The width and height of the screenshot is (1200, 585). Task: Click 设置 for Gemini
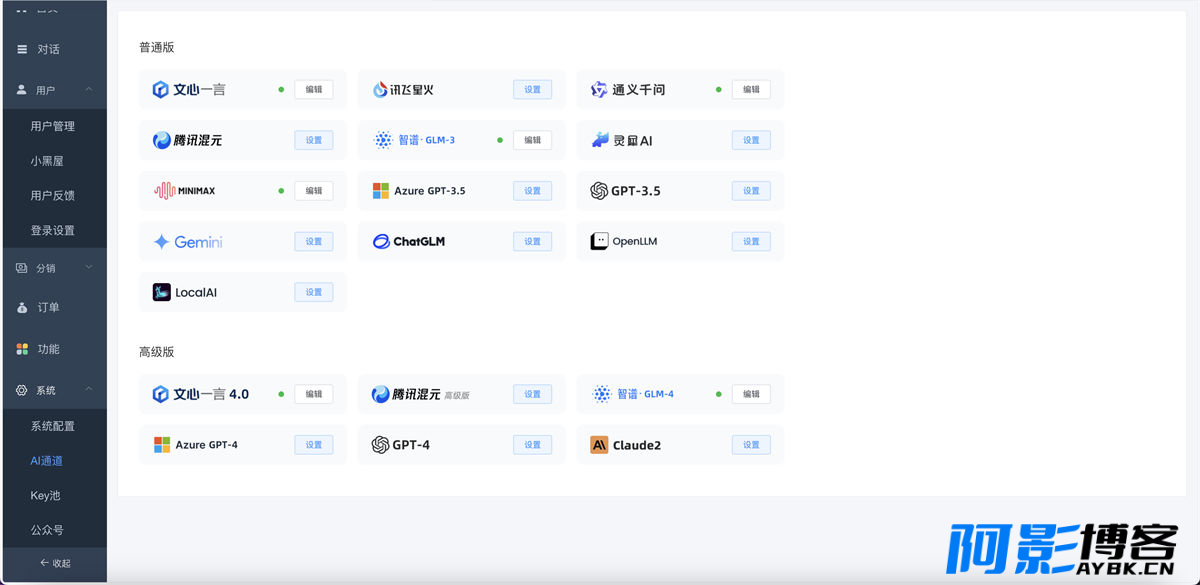(314, 242)
